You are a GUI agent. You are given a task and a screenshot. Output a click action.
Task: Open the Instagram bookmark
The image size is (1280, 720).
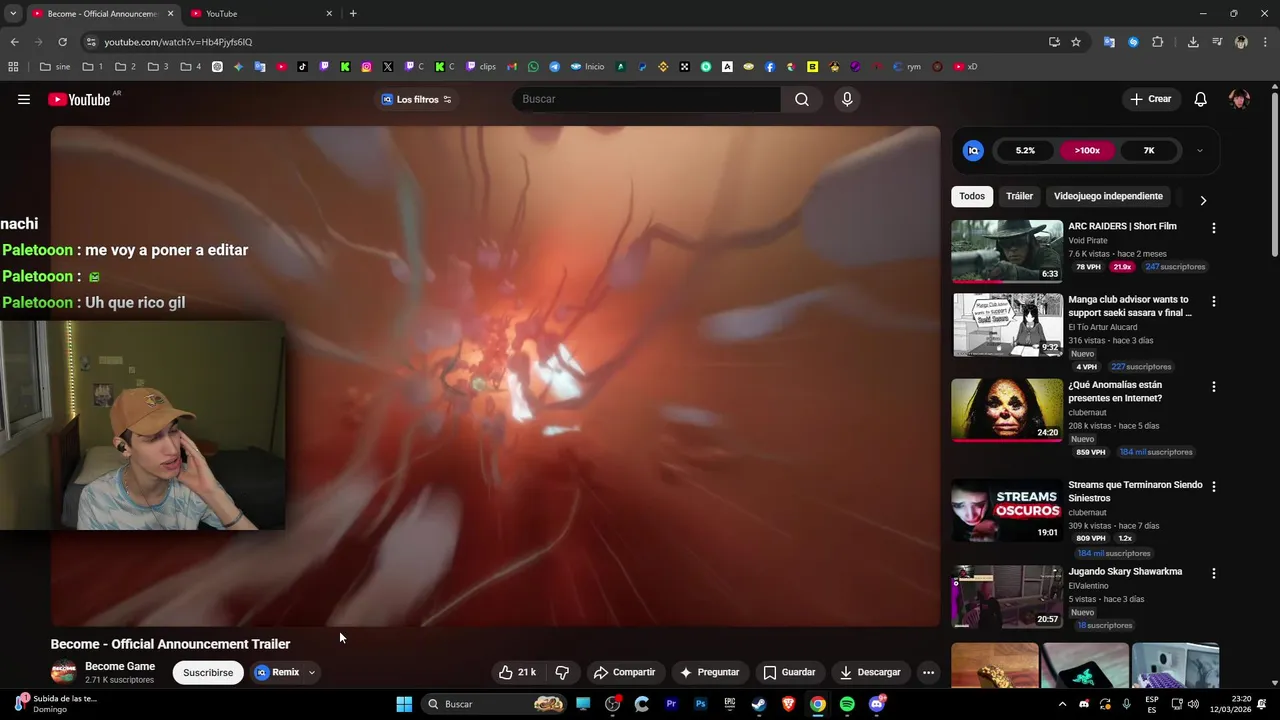(x=367, y=67)
